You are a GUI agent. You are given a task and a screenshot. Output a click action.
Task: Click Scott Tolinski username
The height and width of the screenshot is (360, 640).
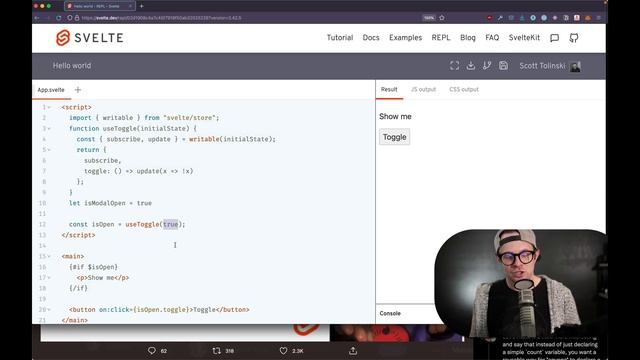point(542,66)
